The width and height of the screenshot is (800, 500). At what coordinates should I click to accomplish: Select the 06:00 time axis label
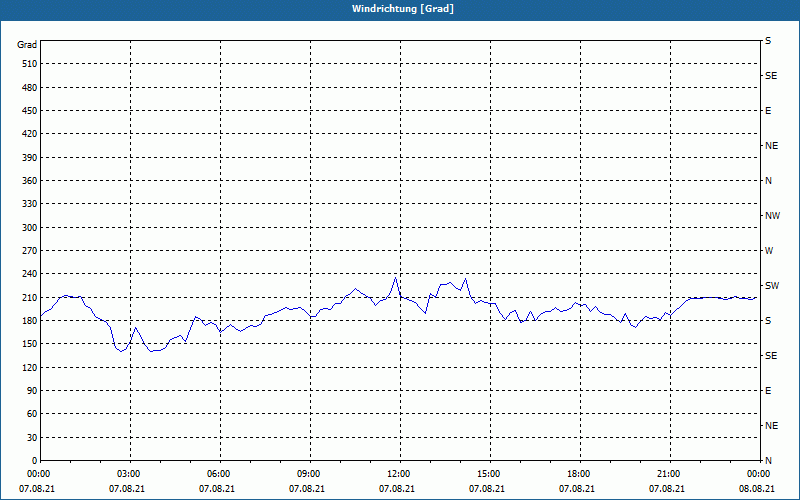(x=219, y=474)
